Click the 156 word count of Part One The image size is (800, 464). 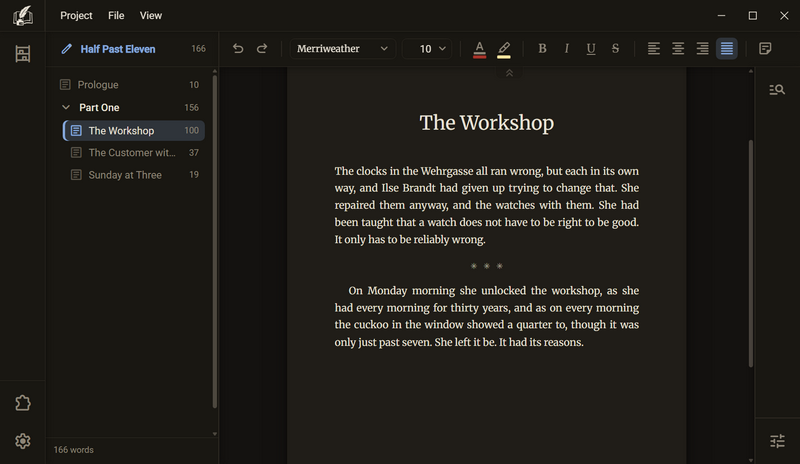(191, 108)
